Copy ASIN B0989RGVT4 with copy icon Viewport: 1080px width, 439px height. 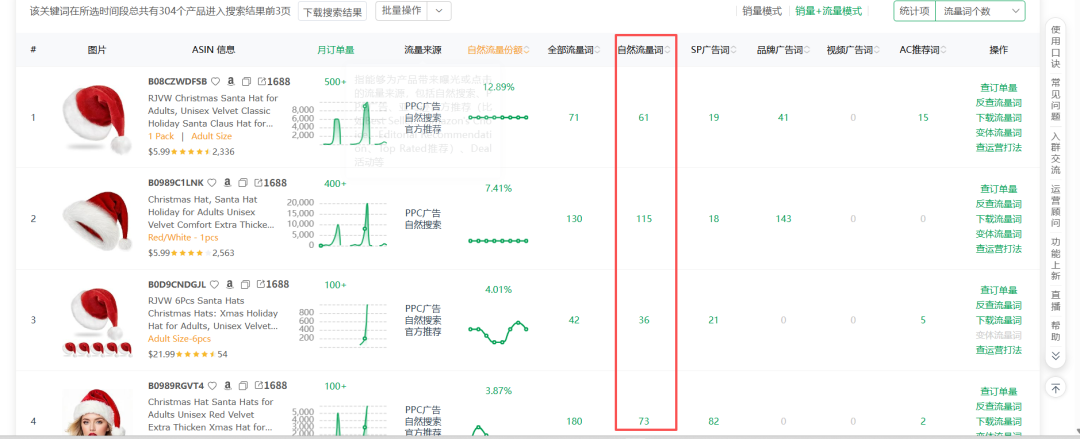click(242, 385)
